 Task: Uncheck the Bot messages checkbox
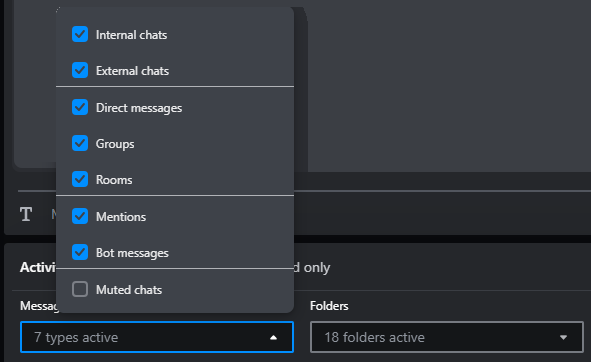click(x=80, y=252)
